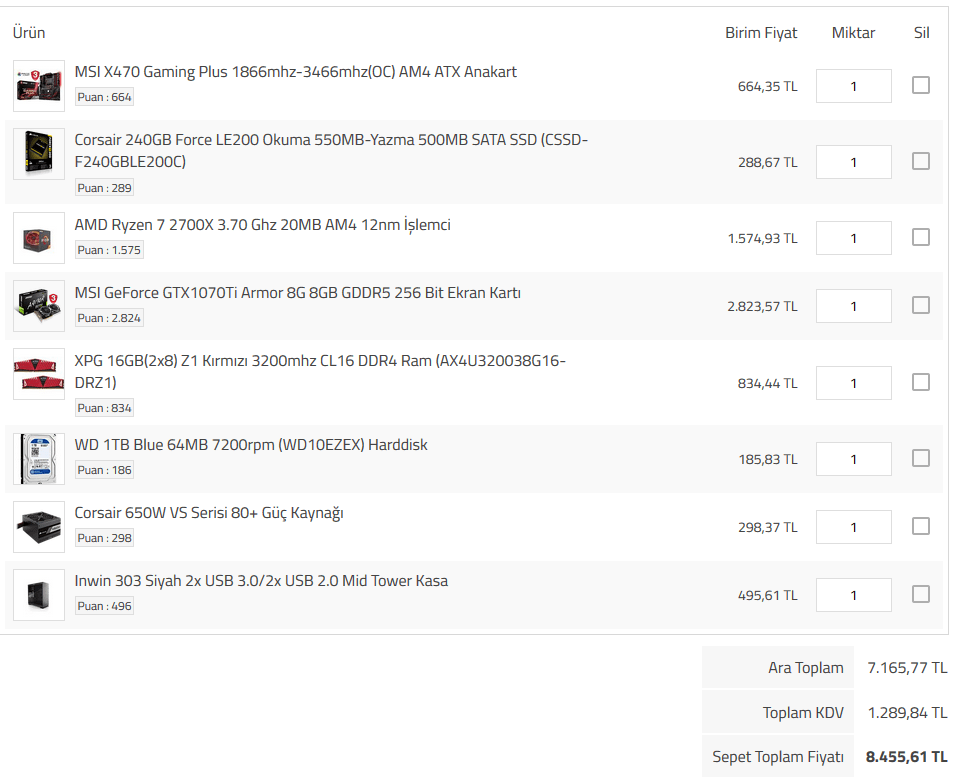Tick the delete checkbox for Ryzen 7 2700X
Screen dimensions: 962x777
point(921,237)
